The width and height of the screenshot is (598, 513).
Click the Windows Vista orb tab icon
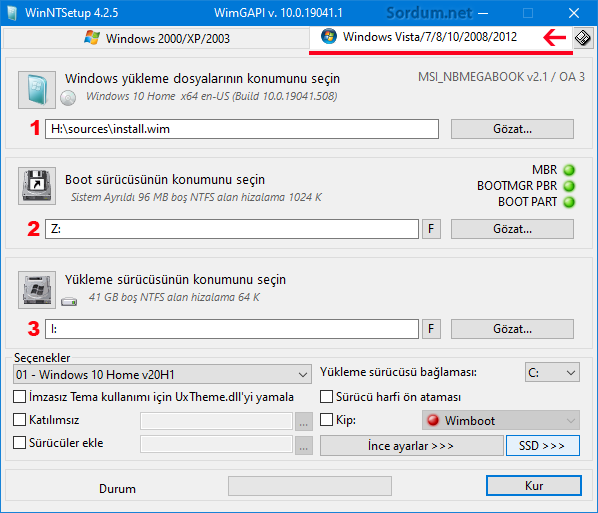[x=329, y=37]
